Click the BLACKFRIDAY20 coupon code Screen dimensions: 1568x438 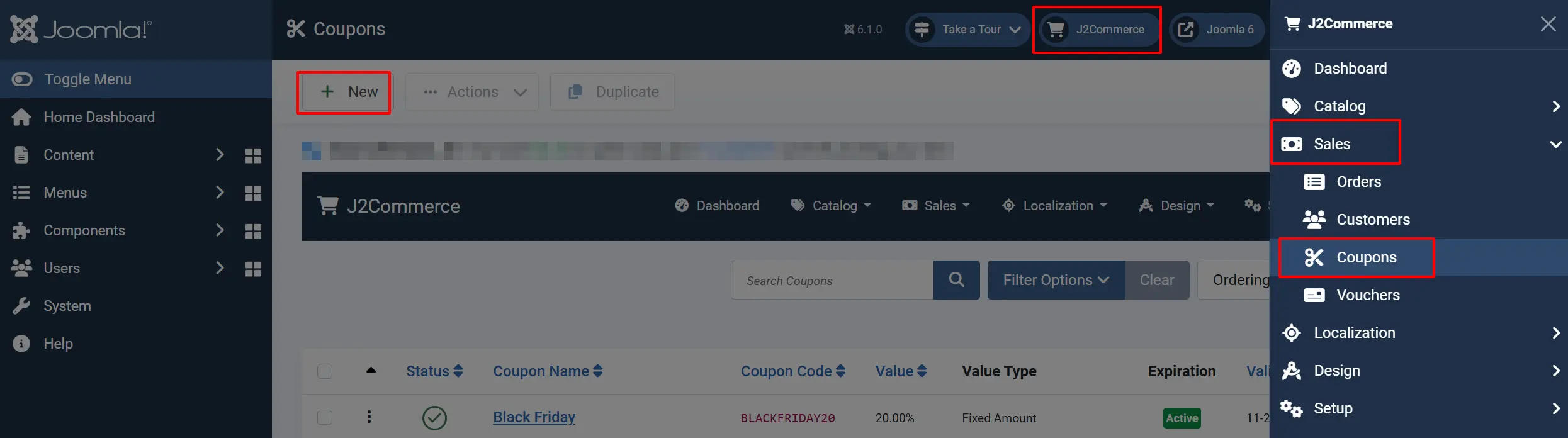click(787, 418)
